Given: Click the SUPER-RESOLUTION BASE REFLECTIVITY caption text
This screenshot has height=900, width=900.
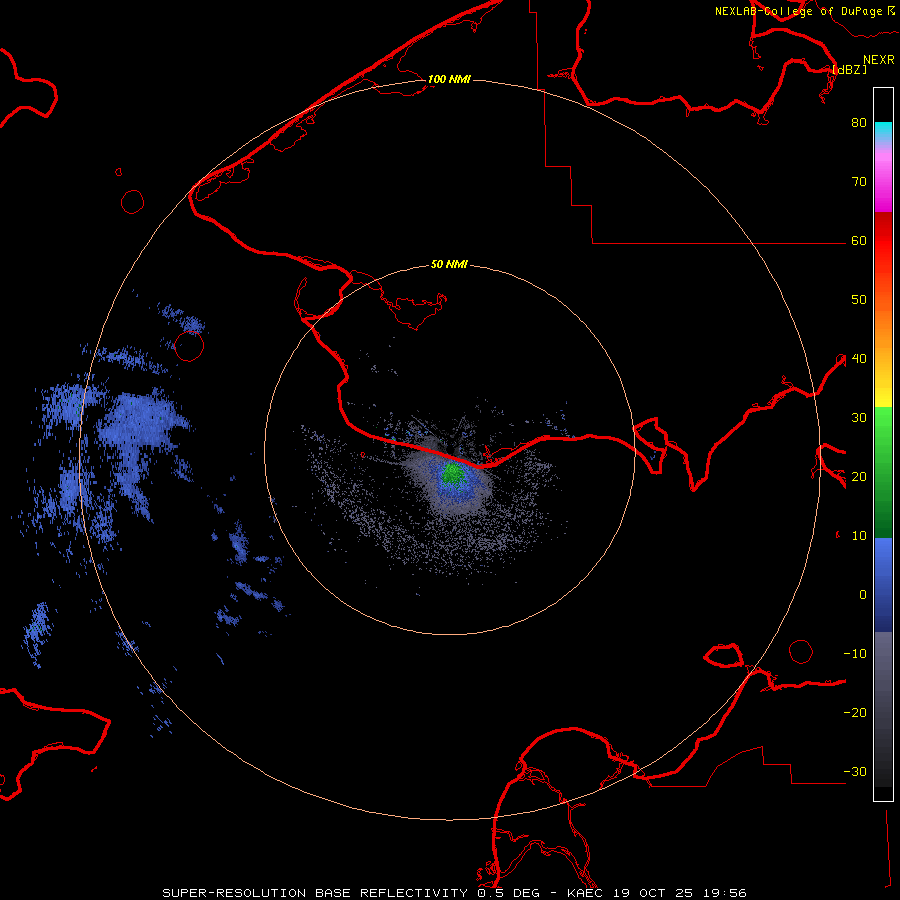Looking at the screenshot, I should click(x=315, y=893).
